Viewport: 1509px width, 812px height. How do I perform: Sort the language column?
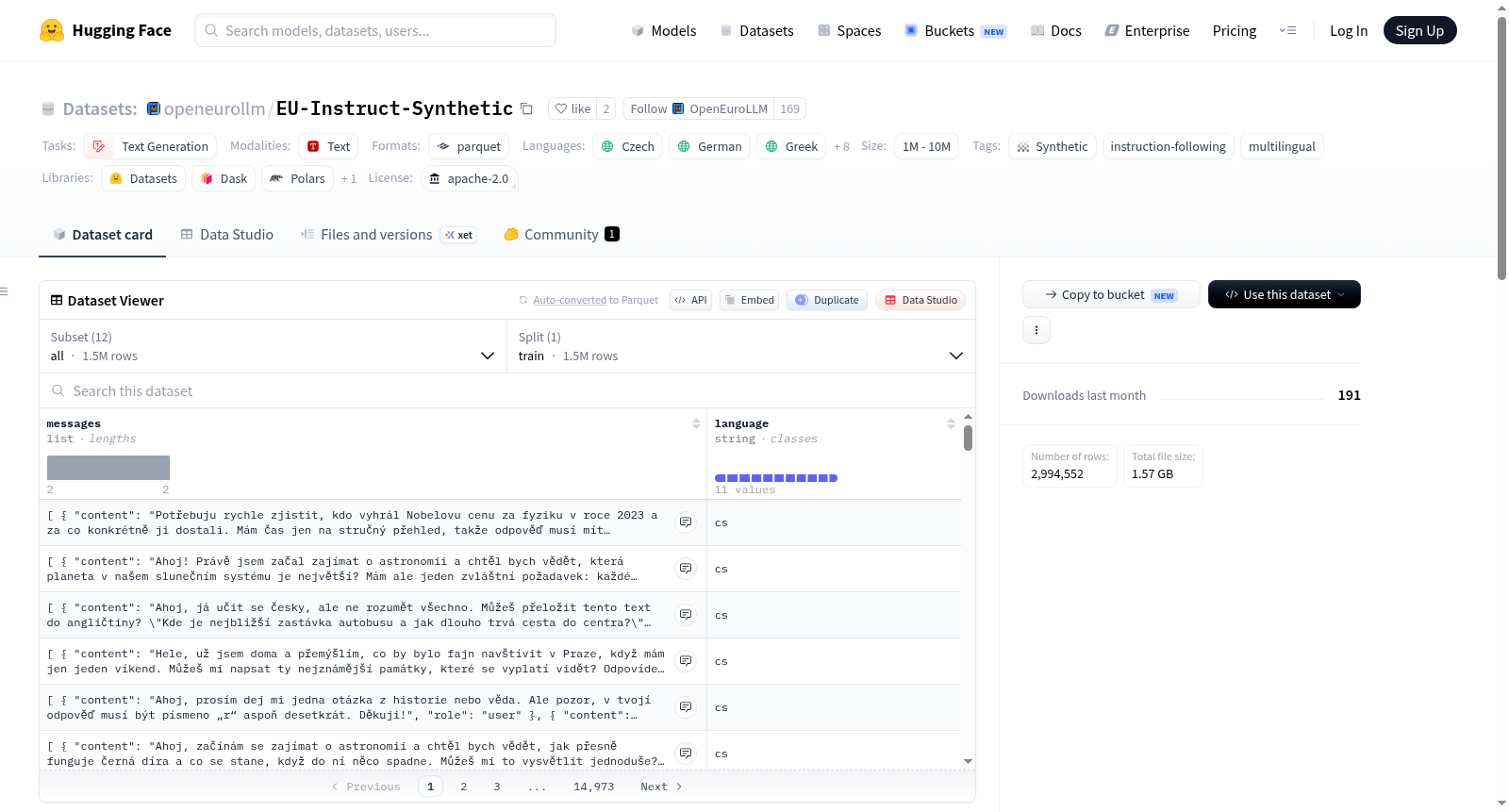951,424
